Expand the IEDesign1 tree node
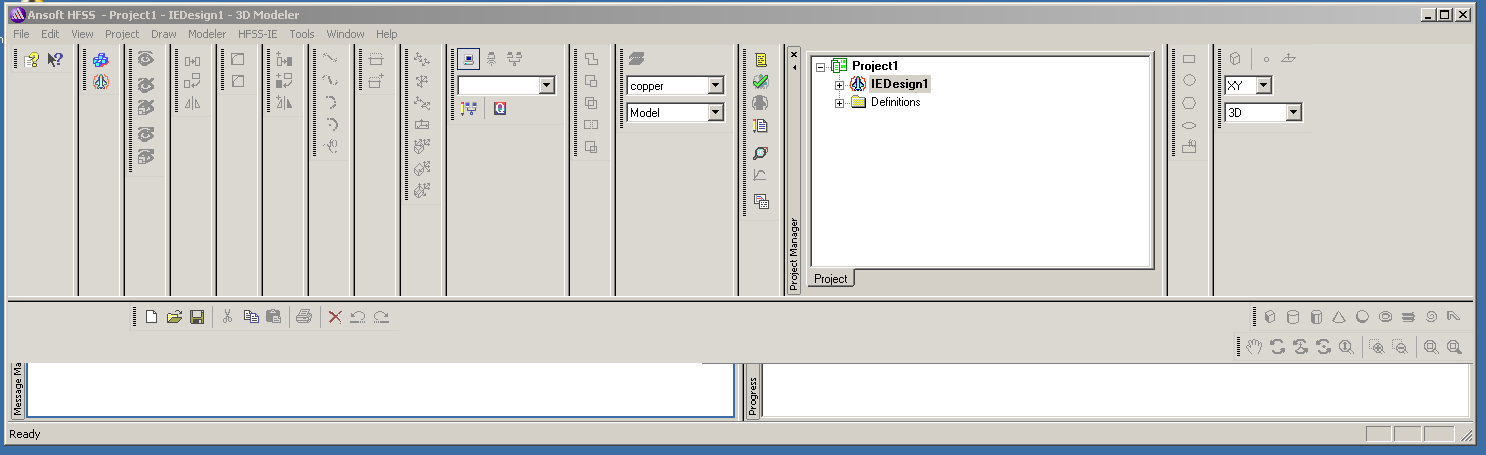 [x=840, y=84]
